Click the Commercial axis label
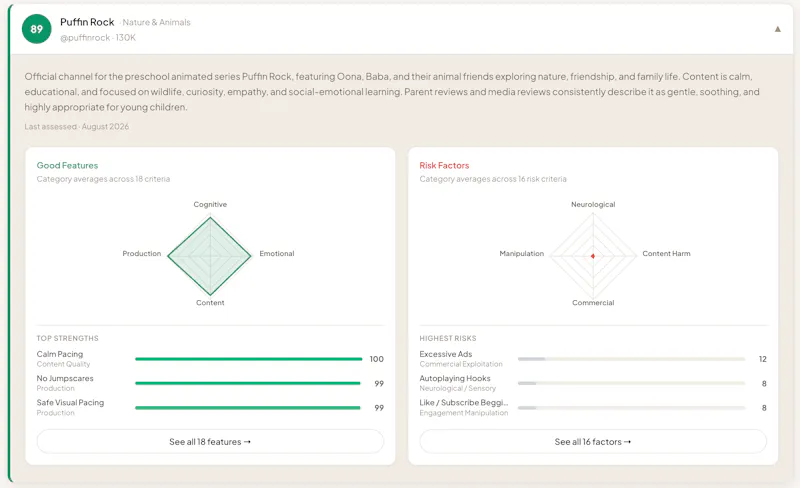The image size is (800, 488). [x=593, y=303]
